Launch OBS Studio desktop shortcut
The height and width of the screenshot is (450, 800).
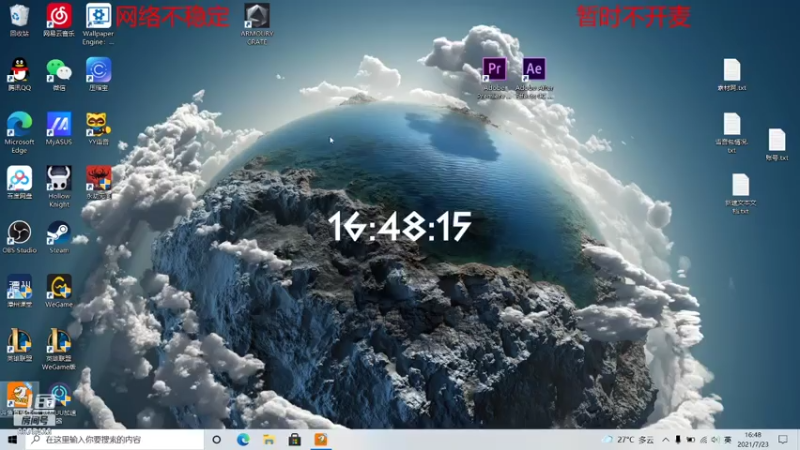pyautogui.click(x=19, y=237)
